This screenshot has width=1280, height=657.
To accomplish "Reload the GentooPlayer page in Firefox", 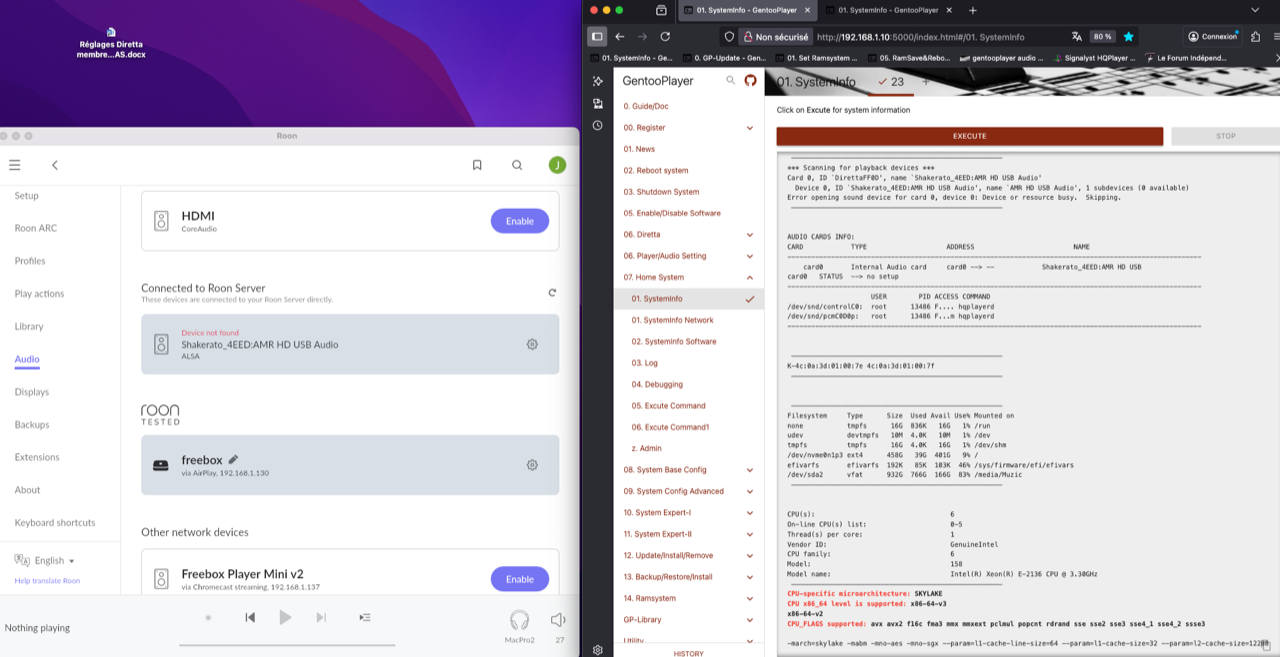I will click(665, 36).
